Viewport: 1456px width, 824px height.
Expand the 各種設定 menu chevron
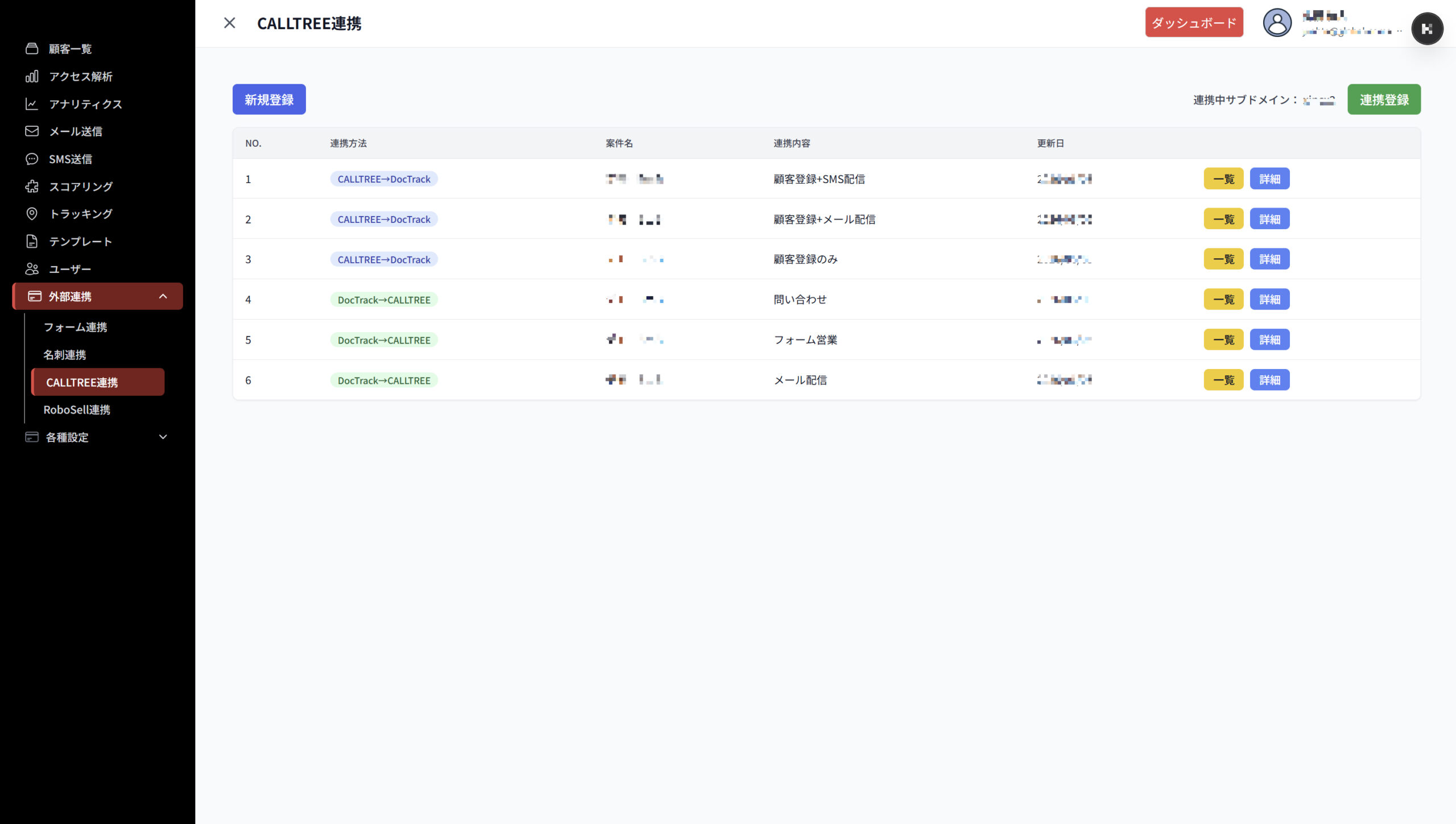point(163,437)
